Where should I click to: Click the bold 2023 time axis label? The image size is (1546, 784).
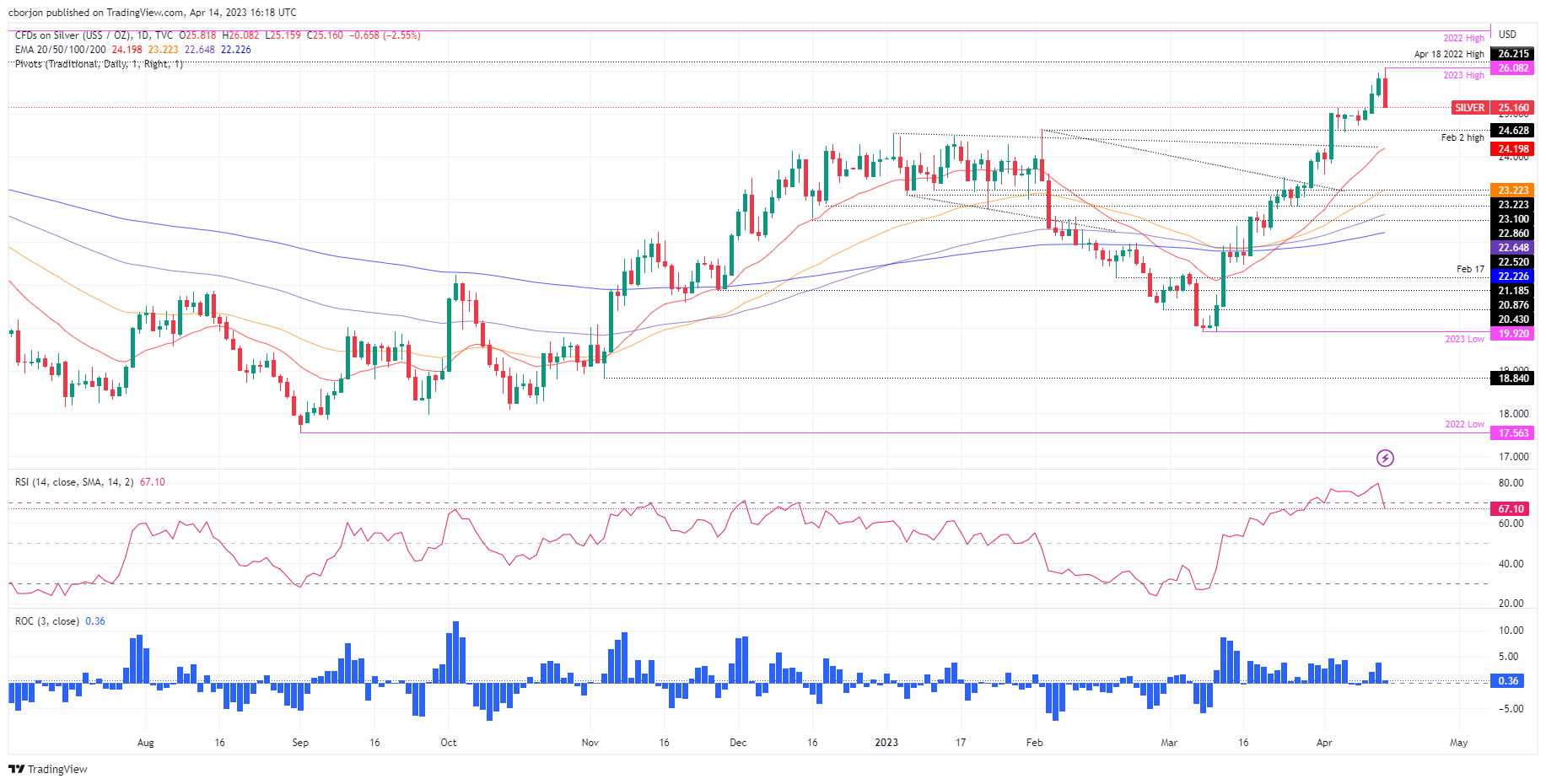tap(886, 743)
